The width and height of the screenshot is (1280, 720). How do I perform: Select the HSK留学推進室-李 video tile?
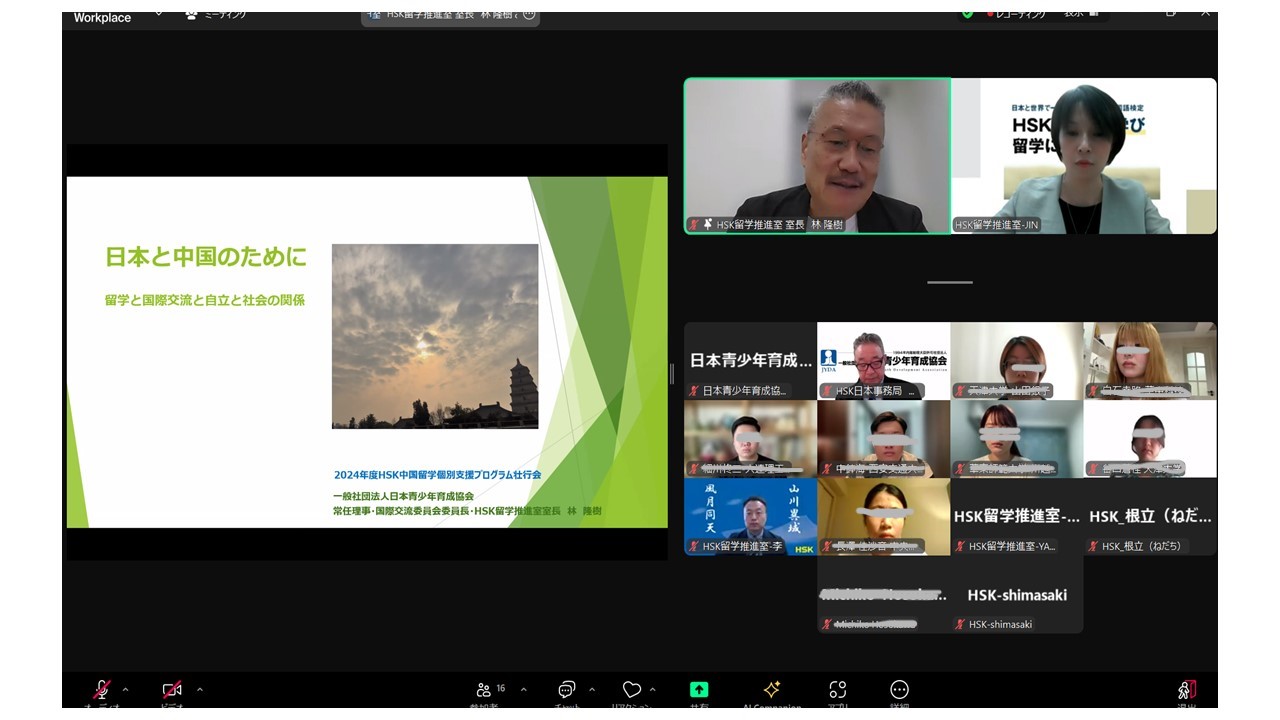point(750,516)
